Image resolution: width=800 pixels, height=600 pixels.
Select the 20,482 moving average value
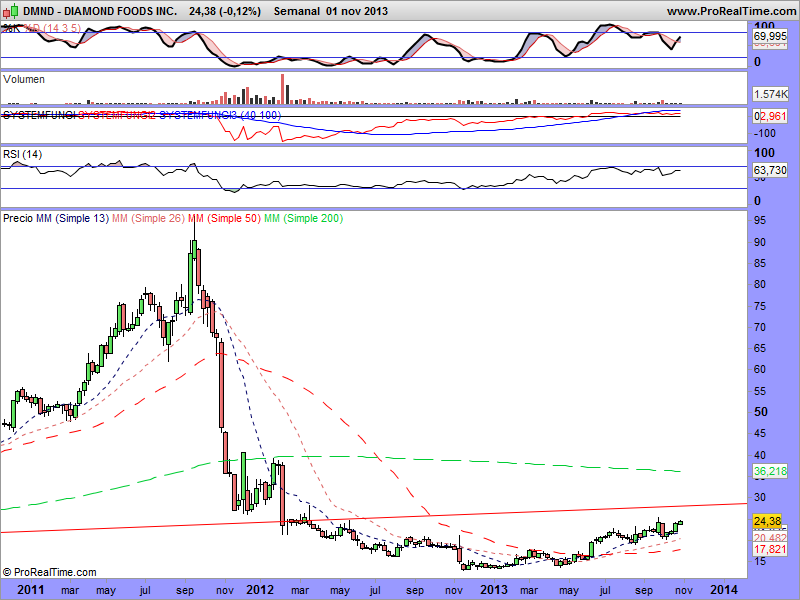click(770, 538)
